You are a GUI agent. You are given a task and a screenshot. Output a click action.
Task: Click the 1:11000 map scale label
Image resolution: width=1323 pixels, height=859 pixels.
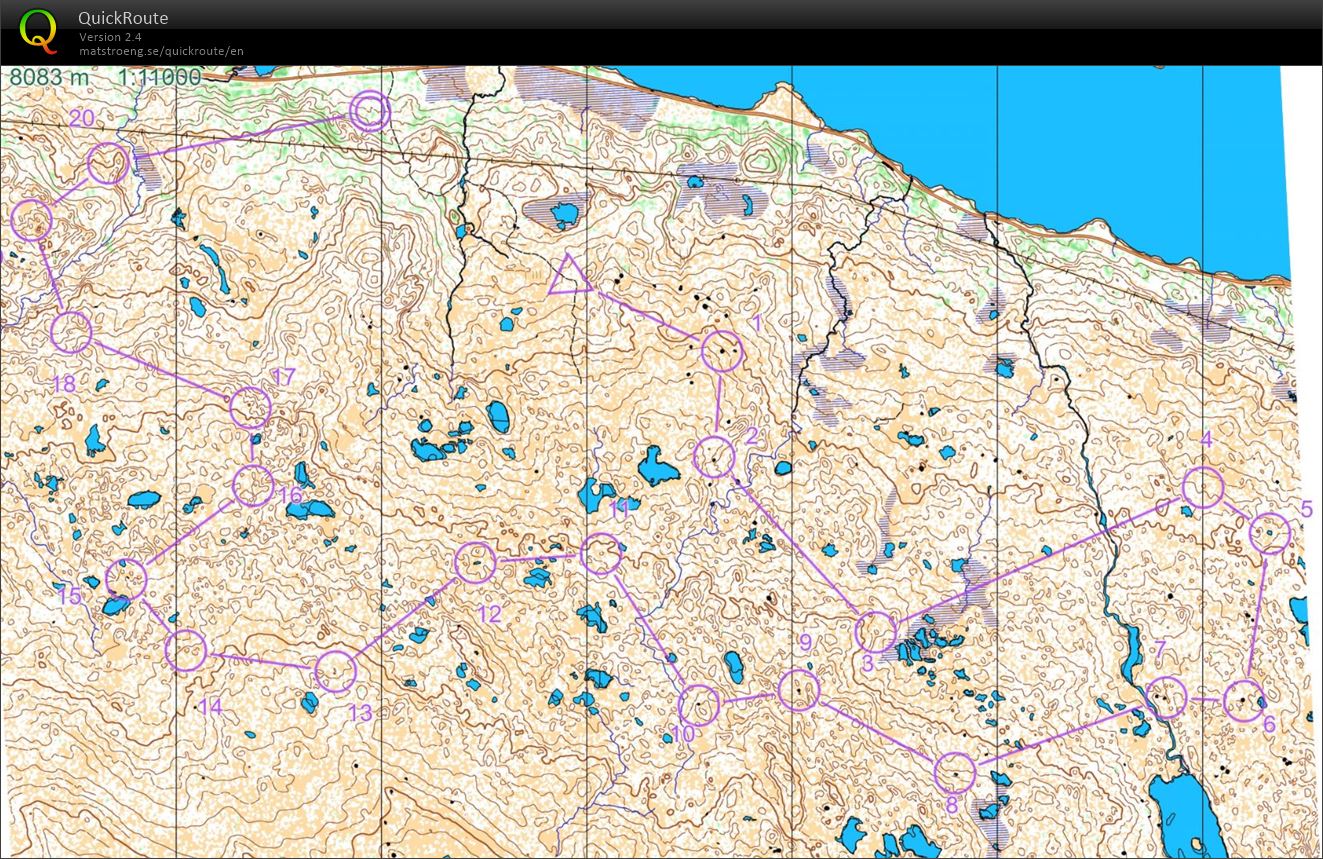(x=159, y=78)
